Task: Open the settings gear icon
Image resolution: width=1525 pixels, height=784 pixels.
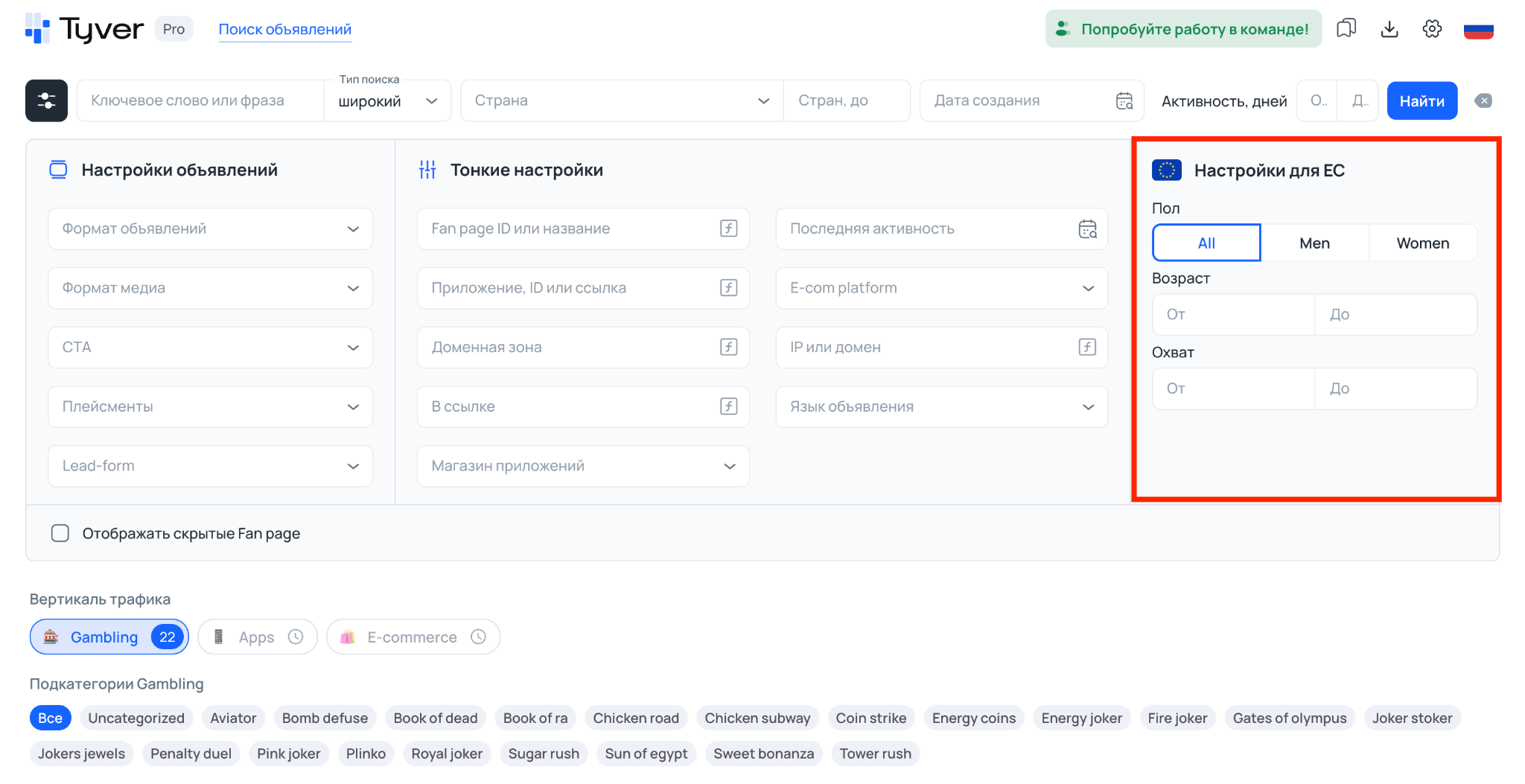Action: [x=1432, y=29]
